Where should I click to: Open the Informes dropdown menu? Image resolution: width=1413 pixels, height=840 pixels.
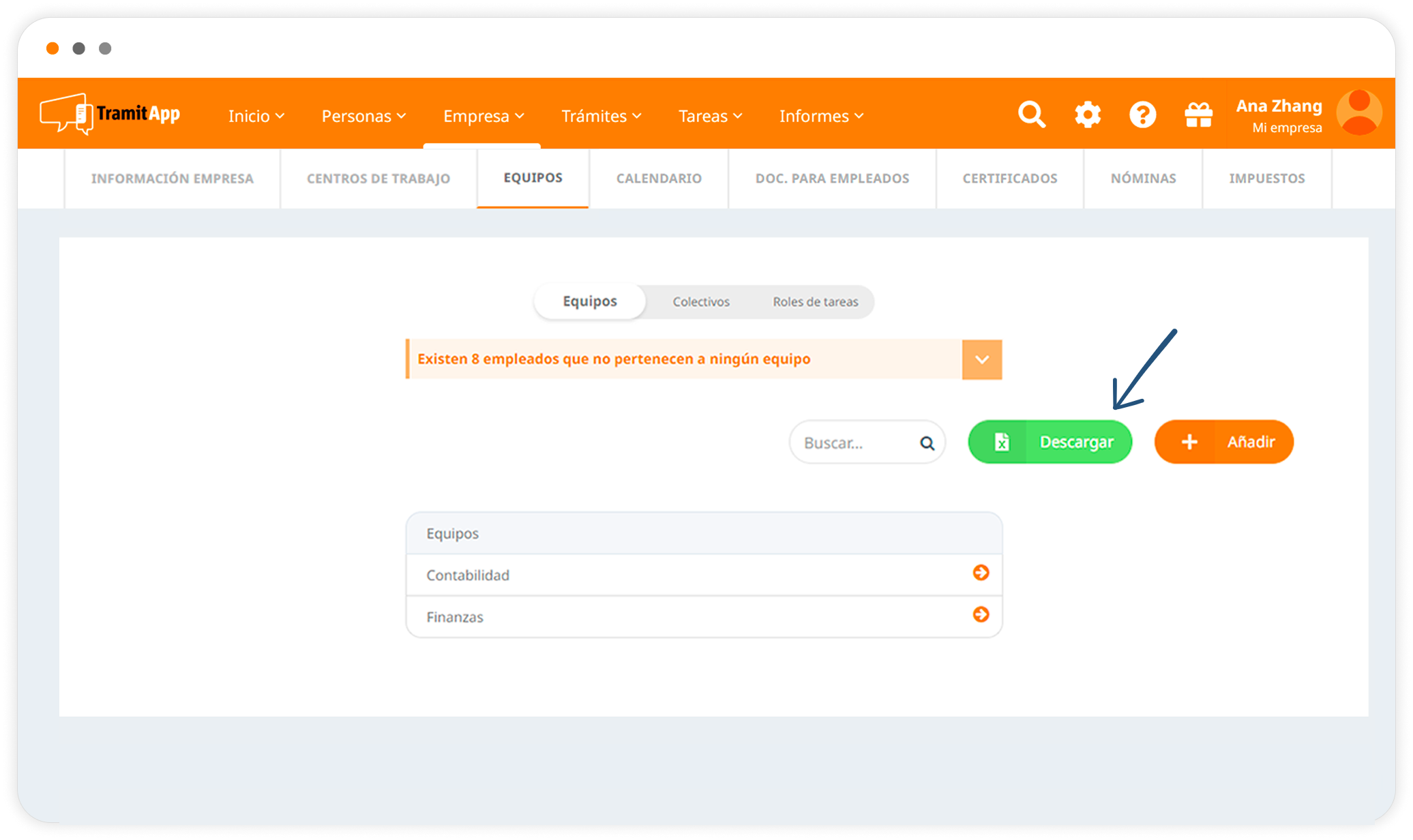pos(821,117)
